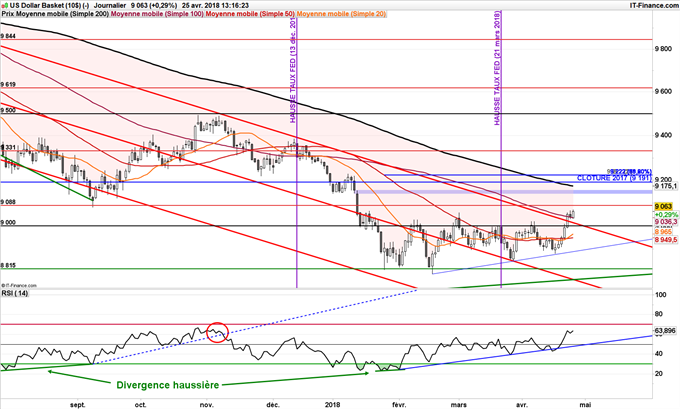Click the red 8 949,5 moving average tag
The width and height of the screenshot is (680, 409).
pyautogui.click(x=666, y=239)
